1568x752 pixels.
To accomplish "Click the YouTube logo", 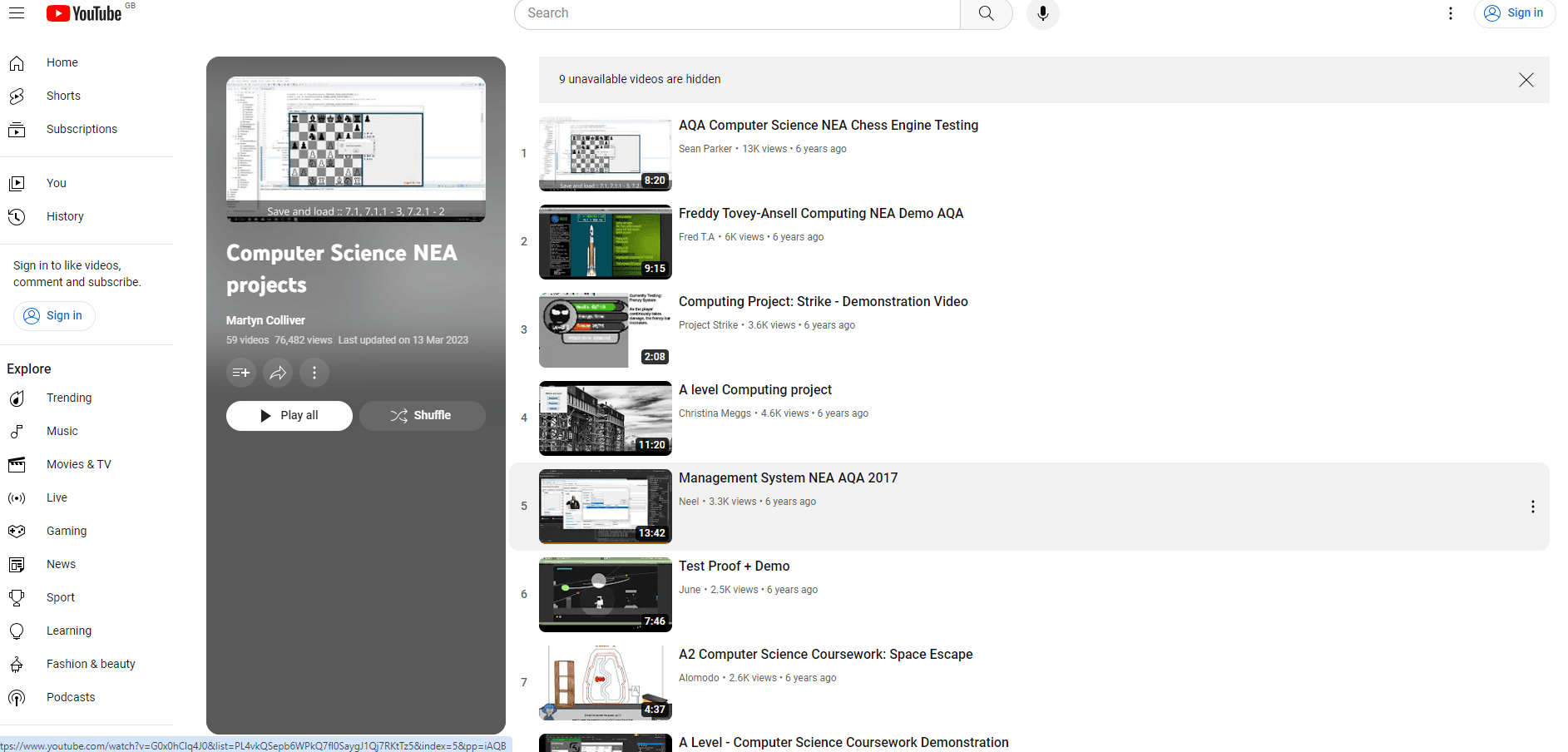I will pyautogui.click(x=85, y=13).
